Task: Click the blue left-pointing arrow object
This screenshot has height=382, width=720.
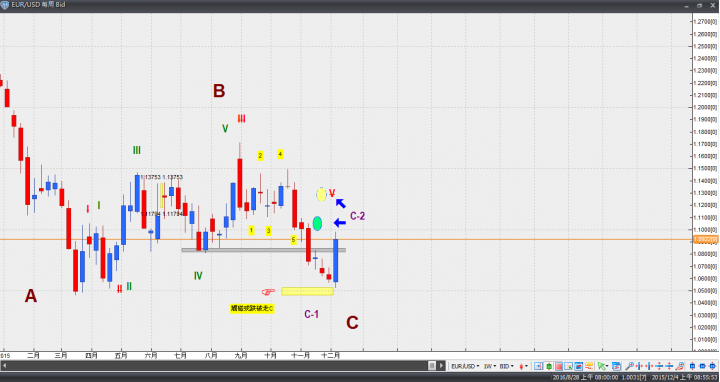Action: click(x=339, y=223)
